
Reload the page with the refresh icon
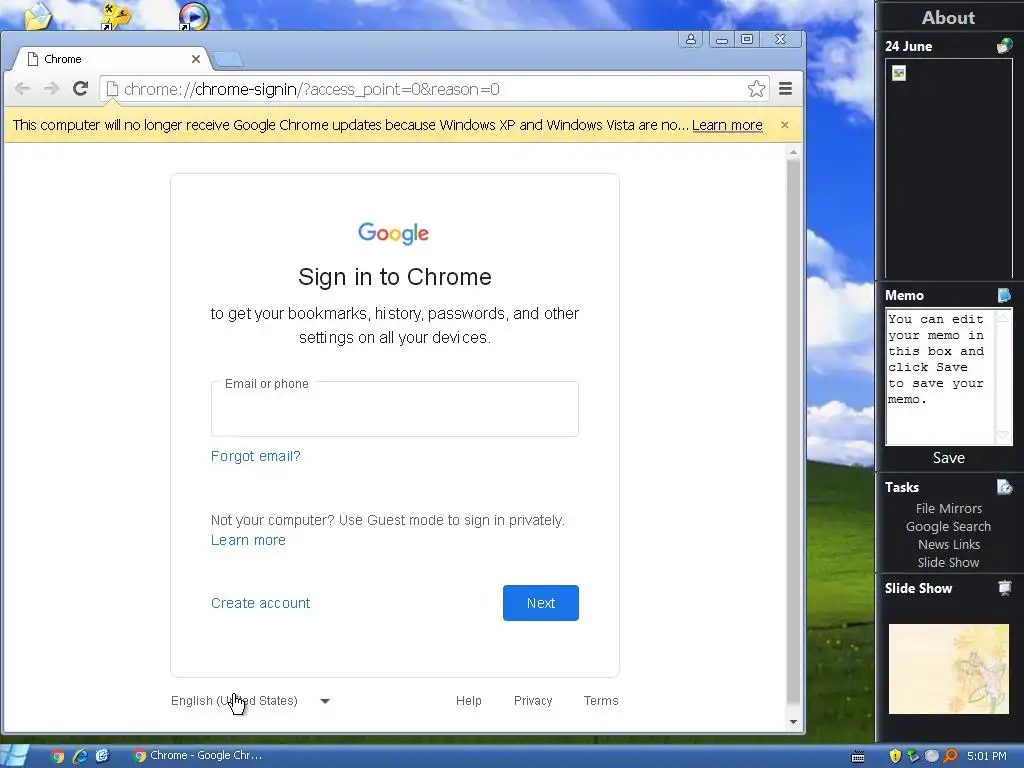(x=80, y=88)
